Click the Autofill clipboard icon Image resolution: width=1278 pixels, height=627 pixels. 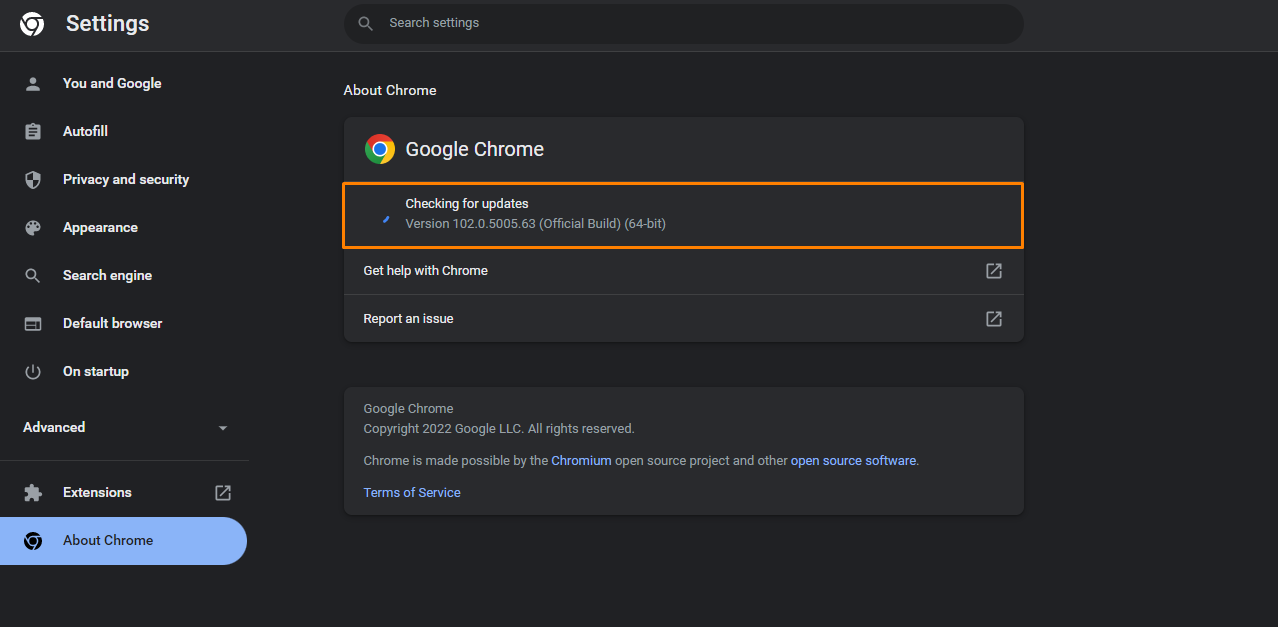[33, 132]
